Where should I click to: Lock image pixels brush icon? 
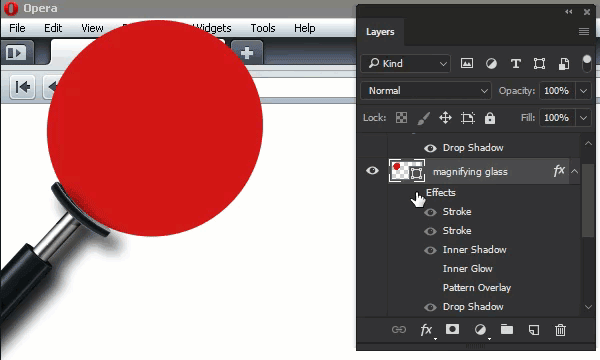tap(423, 118)
